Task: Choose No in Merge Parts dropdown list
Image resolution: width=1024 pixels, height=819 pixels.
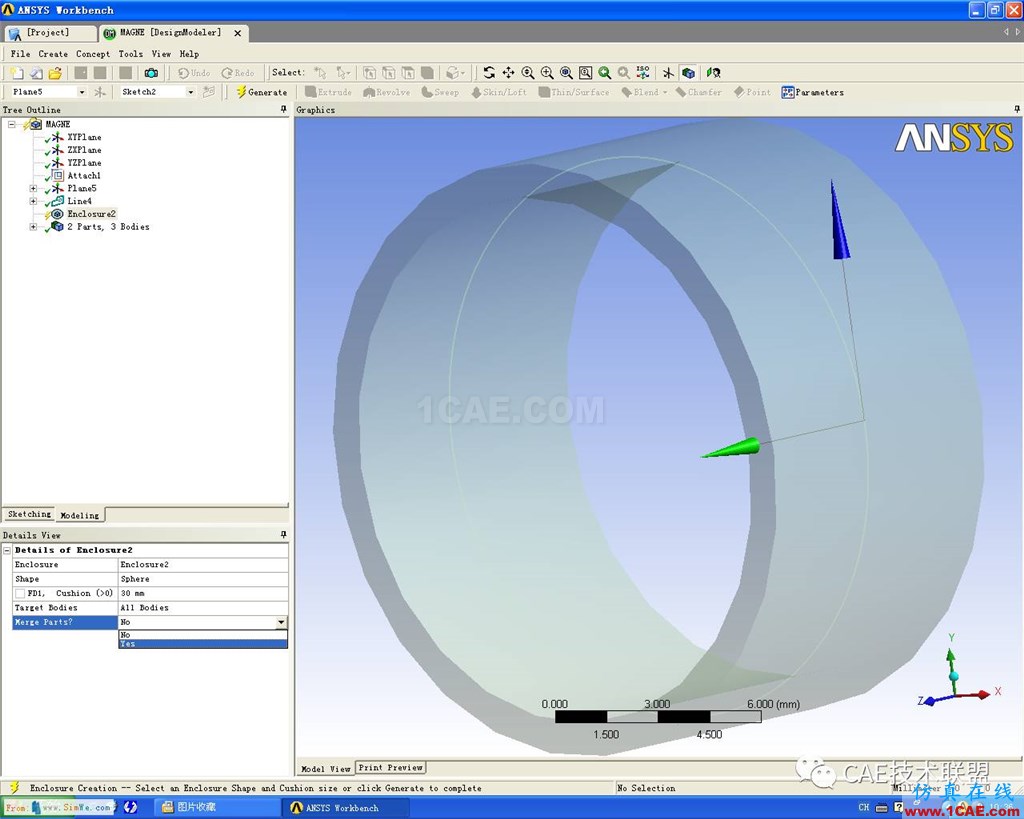Action: coord(203,635)
